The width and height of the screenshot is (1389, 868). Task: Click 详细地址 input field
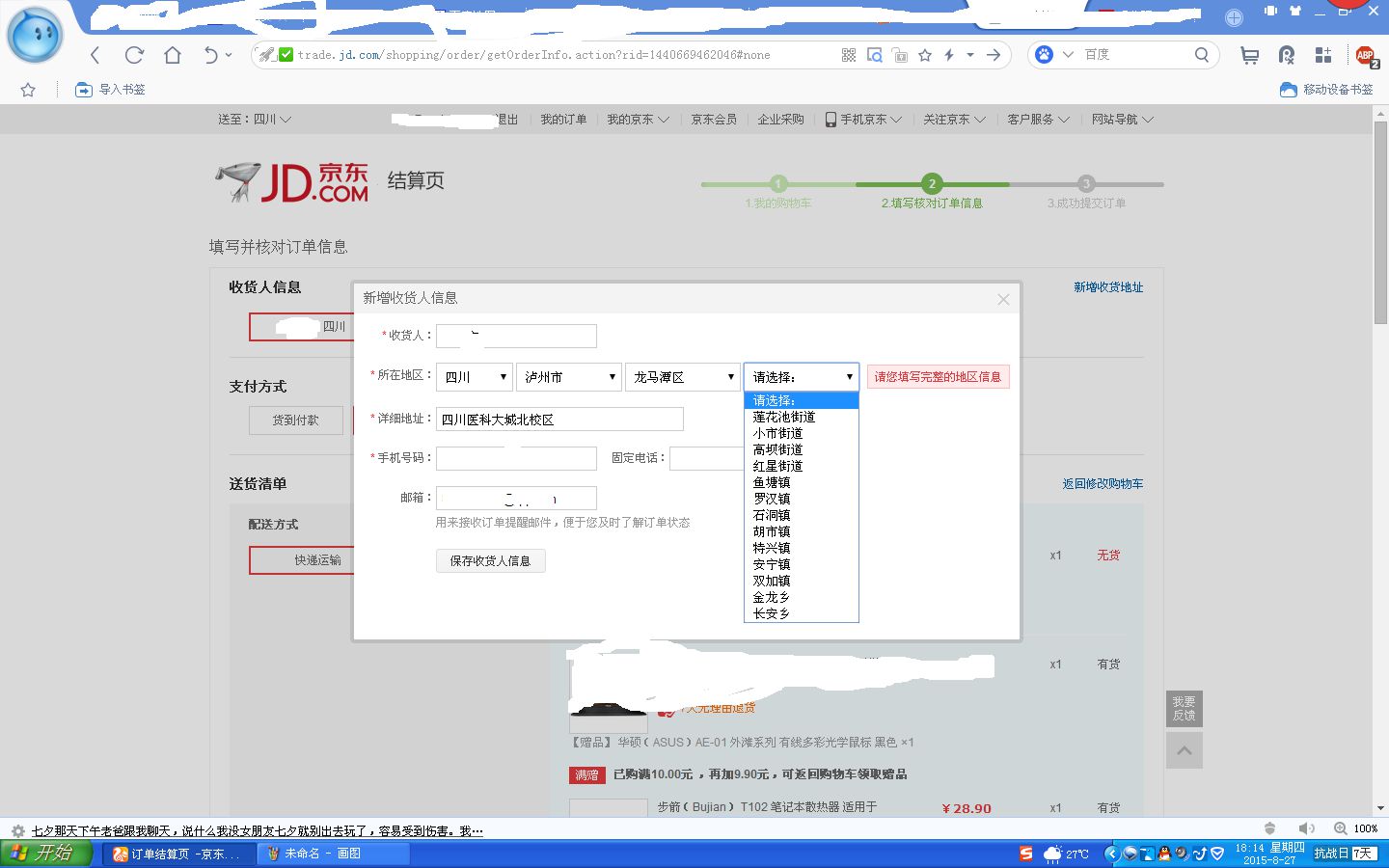(559, 419)
